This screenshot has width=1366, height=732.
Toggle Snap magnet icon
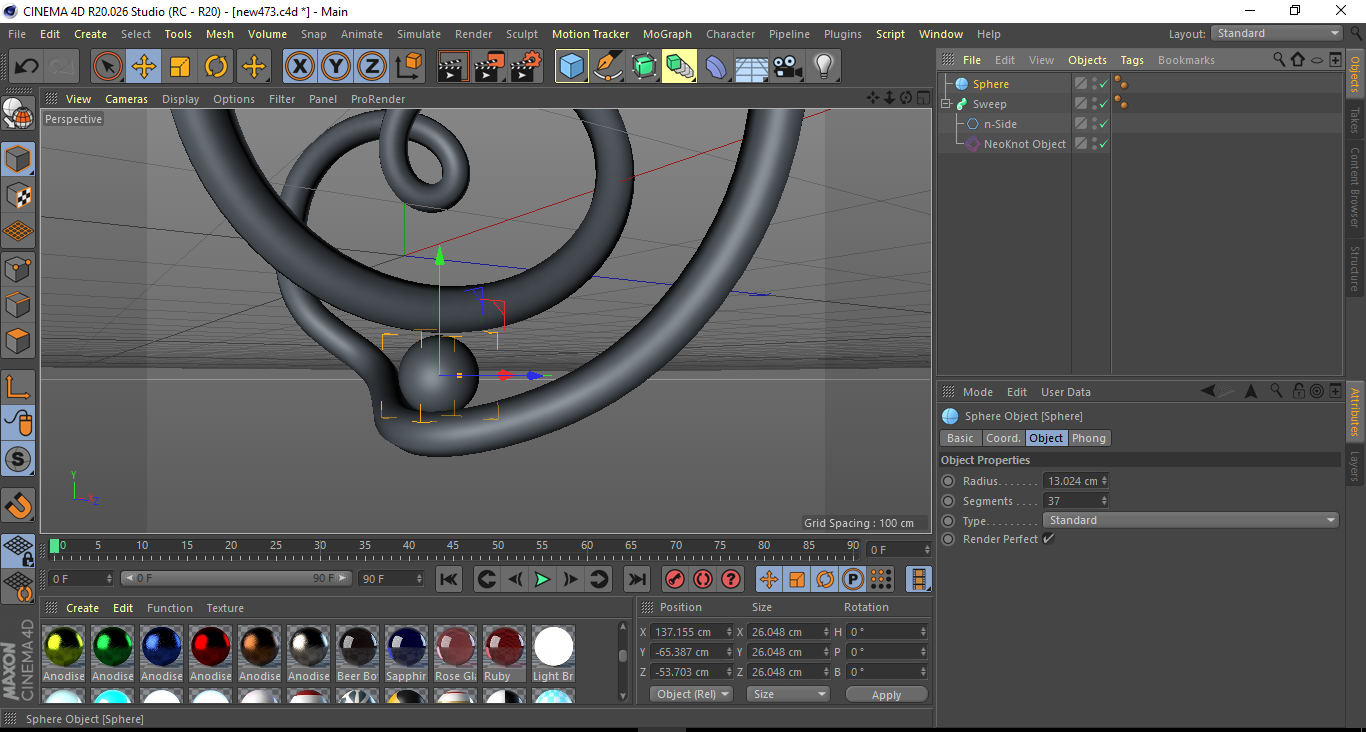[19, 507]
